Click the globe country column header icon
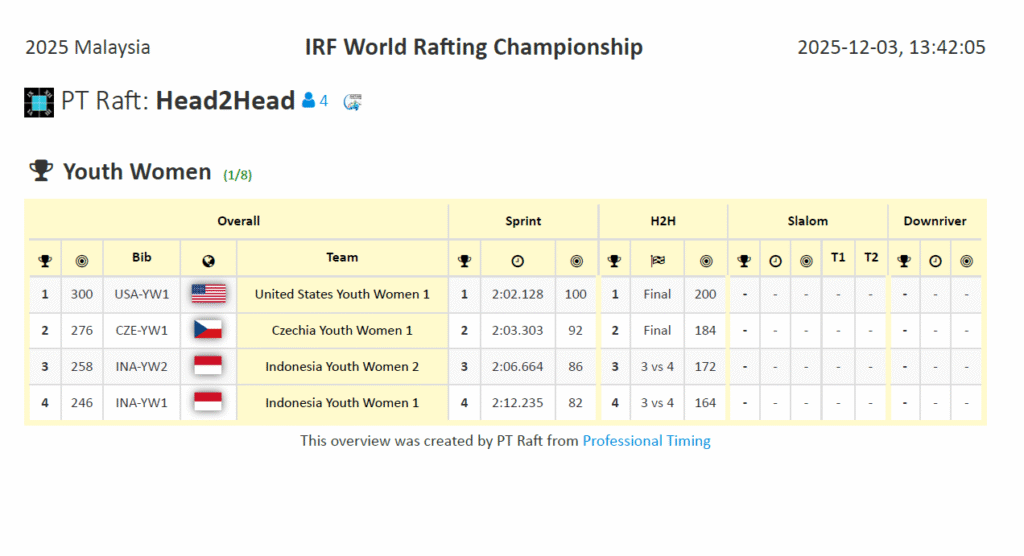Screen dimensions: 1024x556 pyautogui.click(x=208, y=261)
